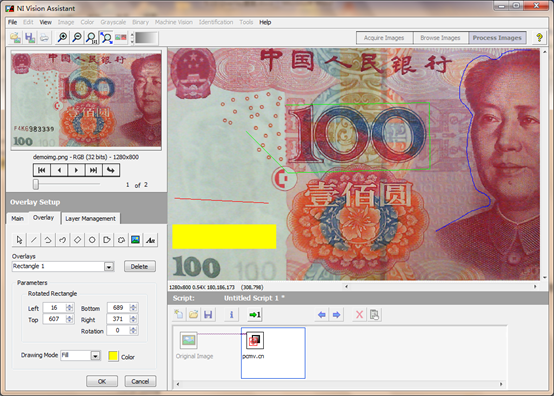Click the zoom out magnifier icon
Viewport: 554px width, 396px height.
pos(77,37)
